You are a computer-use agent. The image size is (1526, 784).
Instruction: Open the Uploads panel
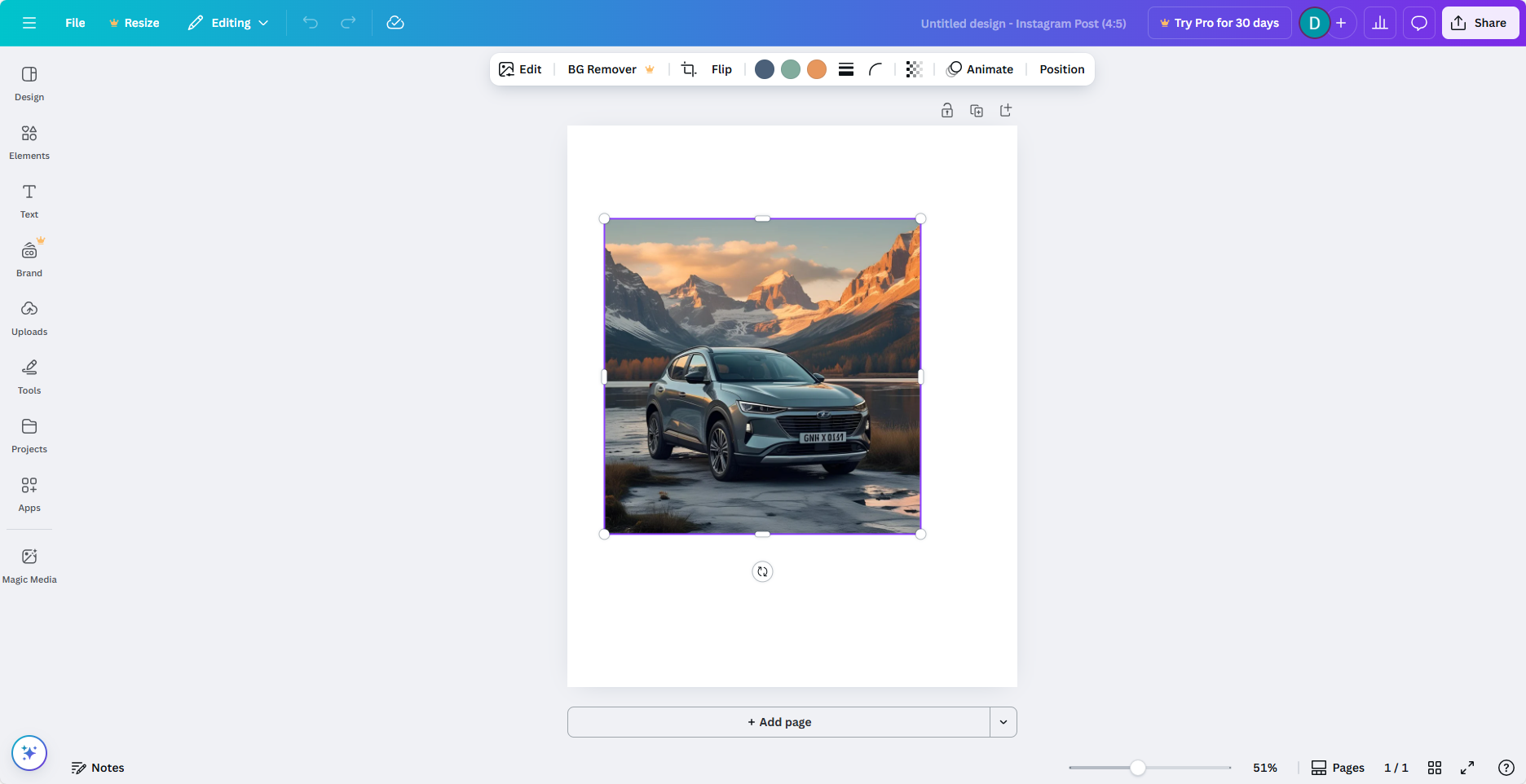point(29,316)
